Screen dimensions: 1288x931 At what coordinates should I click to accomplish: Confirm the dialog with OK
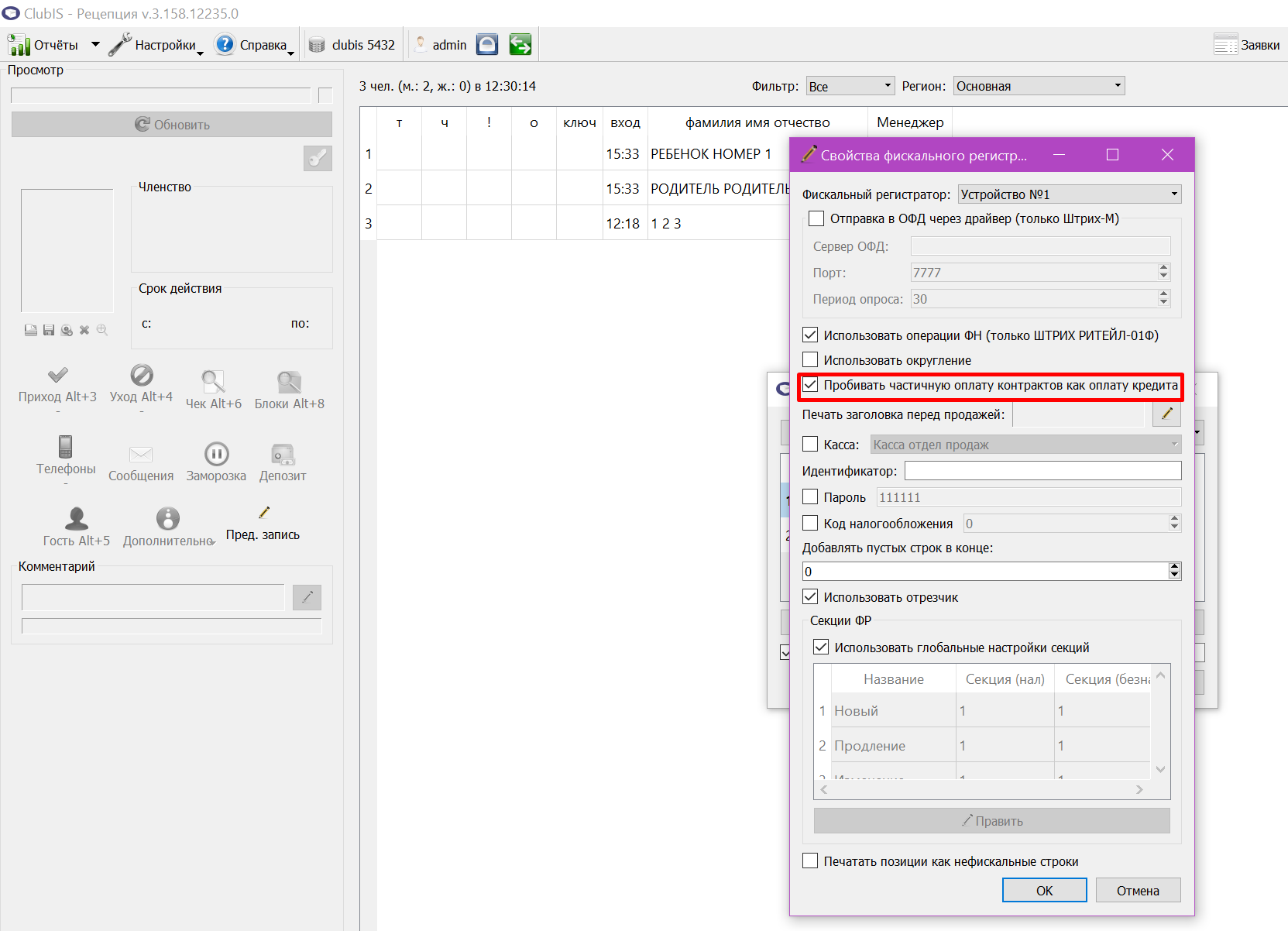tap(1044, 890)
